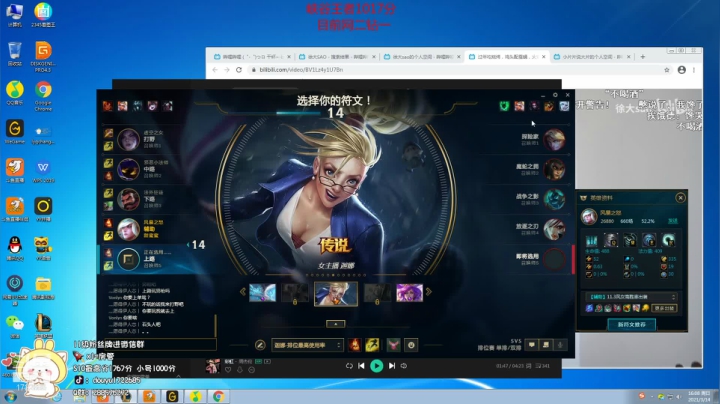Open the notes button beside the chat bubble

click(546, 345)
